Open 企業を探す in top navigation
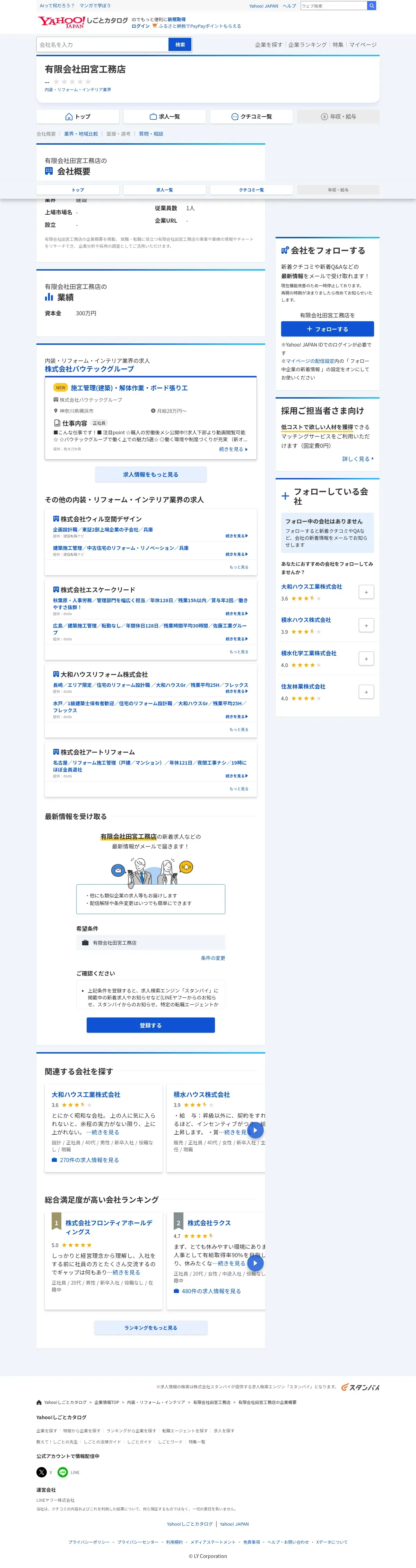This screenshot has width=416, height=1568. click(268, 45)
